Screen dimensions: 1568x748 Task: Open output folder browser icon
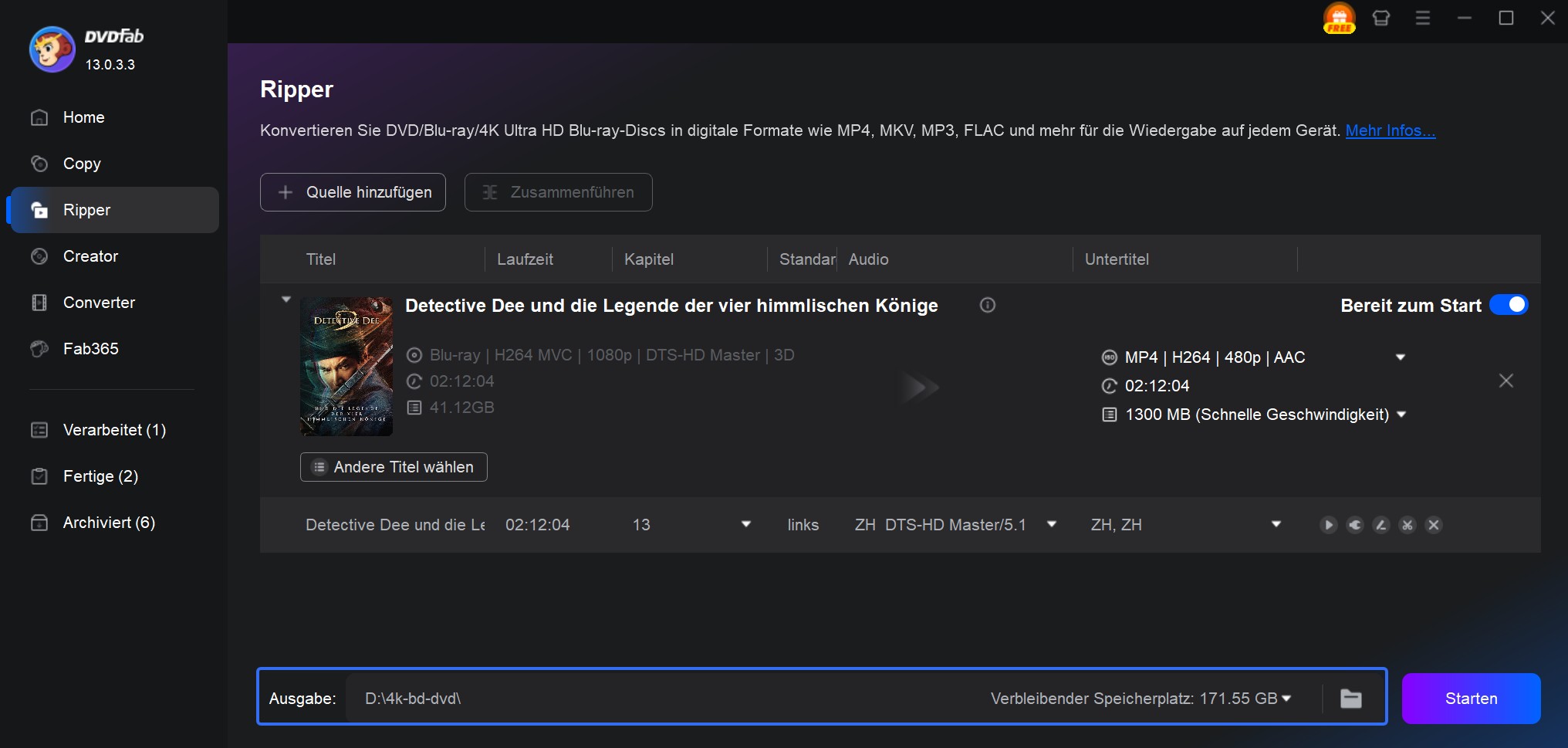(1350, 699)
